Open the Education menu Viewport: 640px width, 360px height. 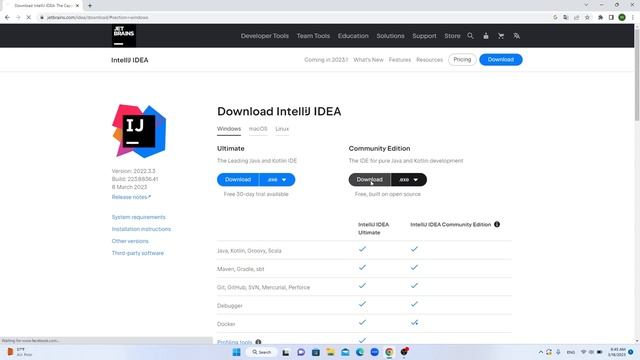353,36
